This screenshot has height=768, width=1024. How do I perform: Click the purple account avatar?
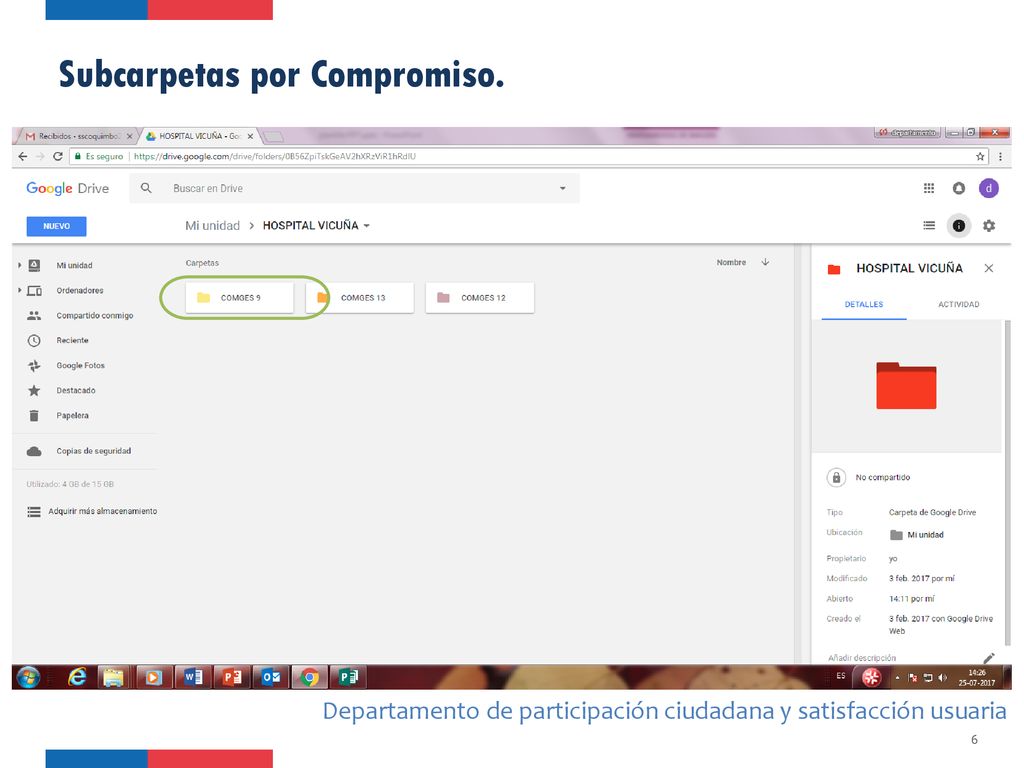click(x=989, y=188)
